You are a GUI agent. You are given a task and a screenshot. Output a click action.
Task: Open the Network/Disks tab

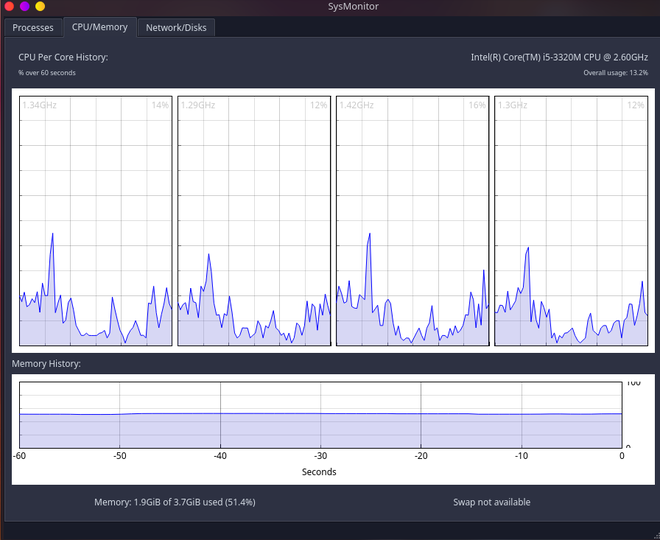[x=176, y=28]
